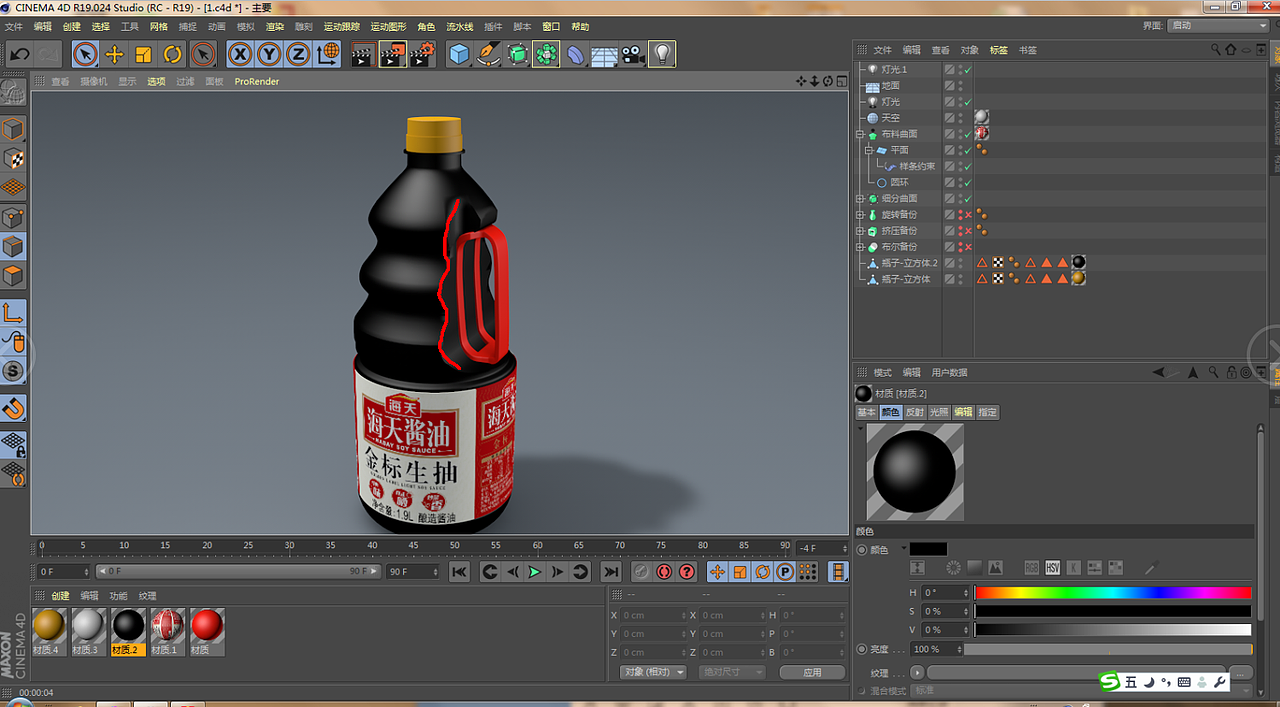Select the Live Selection tool
The image size is (1280, 707).
pyautogui.click(x=85, y=54)
